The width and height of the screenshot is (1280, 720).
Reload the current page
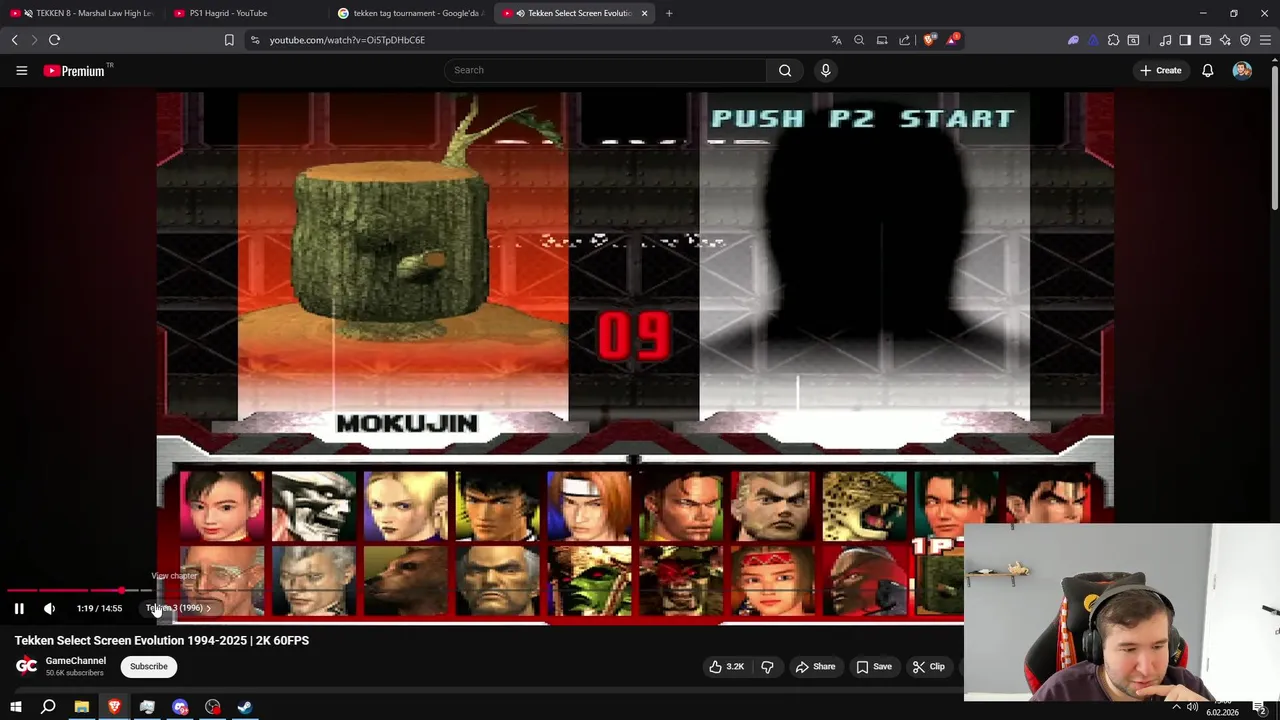54,40
